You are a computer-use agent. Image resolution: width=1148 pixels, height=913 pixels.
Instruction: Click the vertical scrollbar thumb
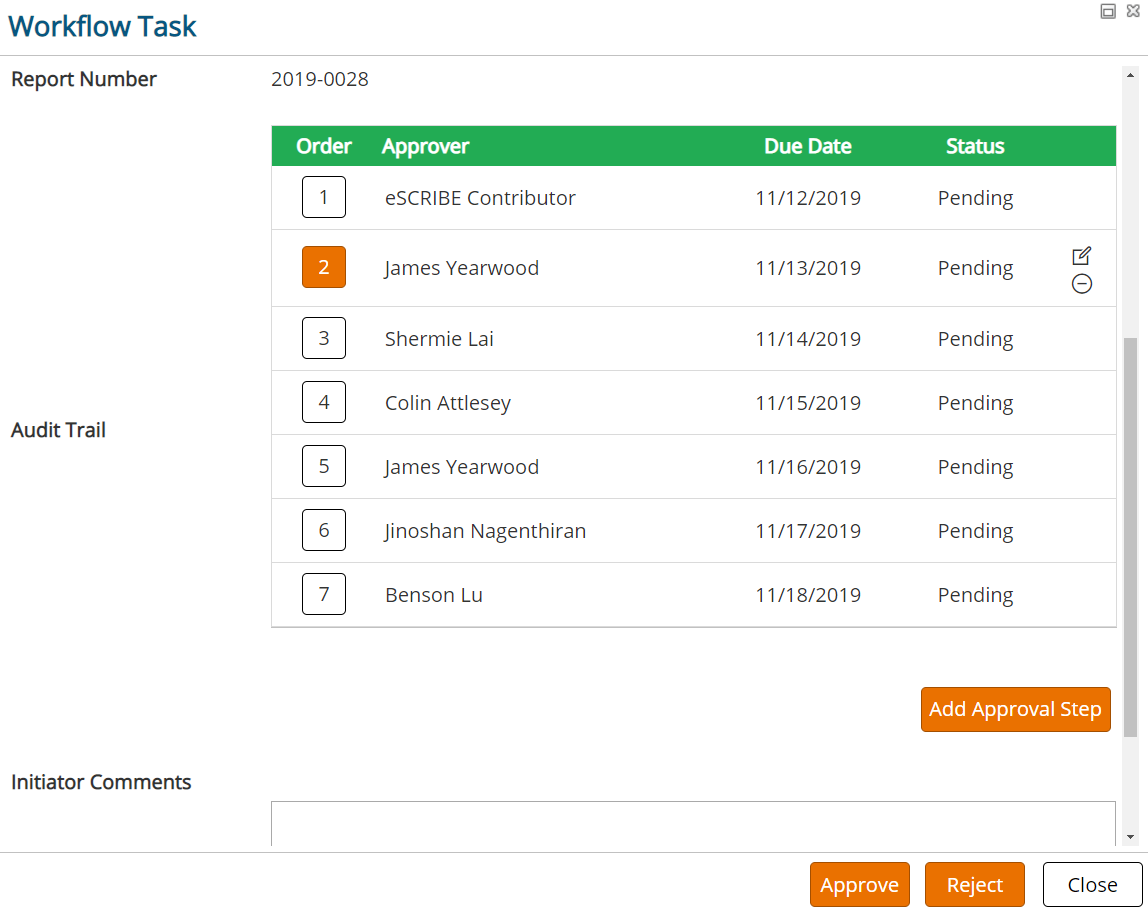point(1130,538)
